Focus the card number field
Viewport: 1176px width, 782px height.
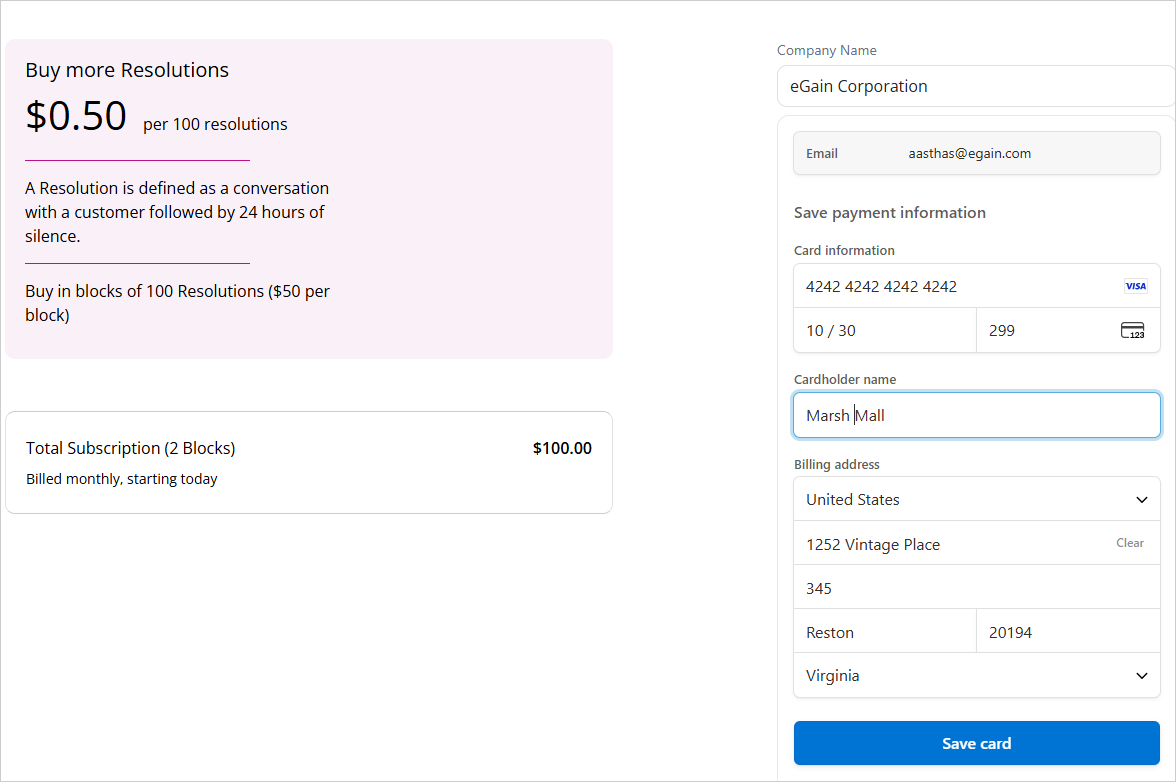[950, 286]
